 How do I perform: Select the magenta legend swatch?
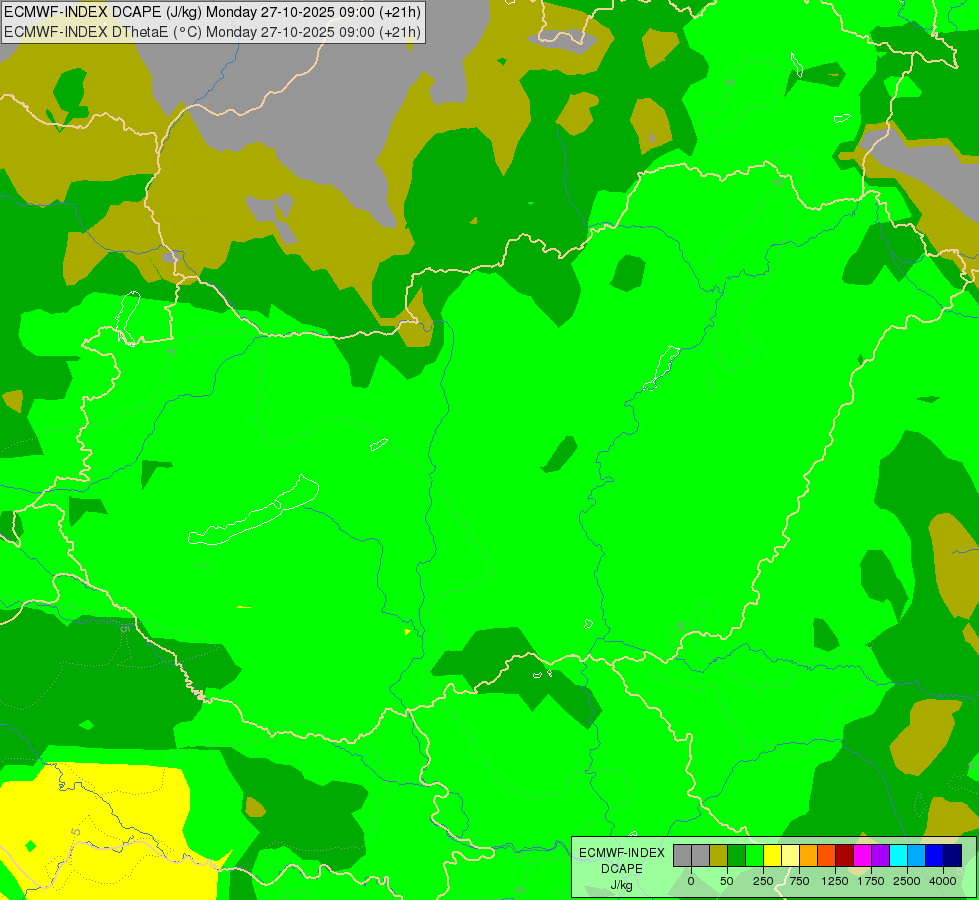click(x=863, y=856)
